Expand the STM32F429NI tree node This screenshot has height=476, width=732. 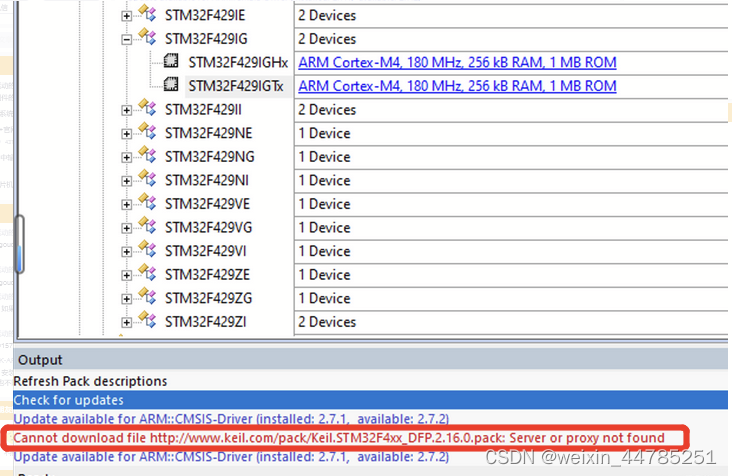point(127,181)
